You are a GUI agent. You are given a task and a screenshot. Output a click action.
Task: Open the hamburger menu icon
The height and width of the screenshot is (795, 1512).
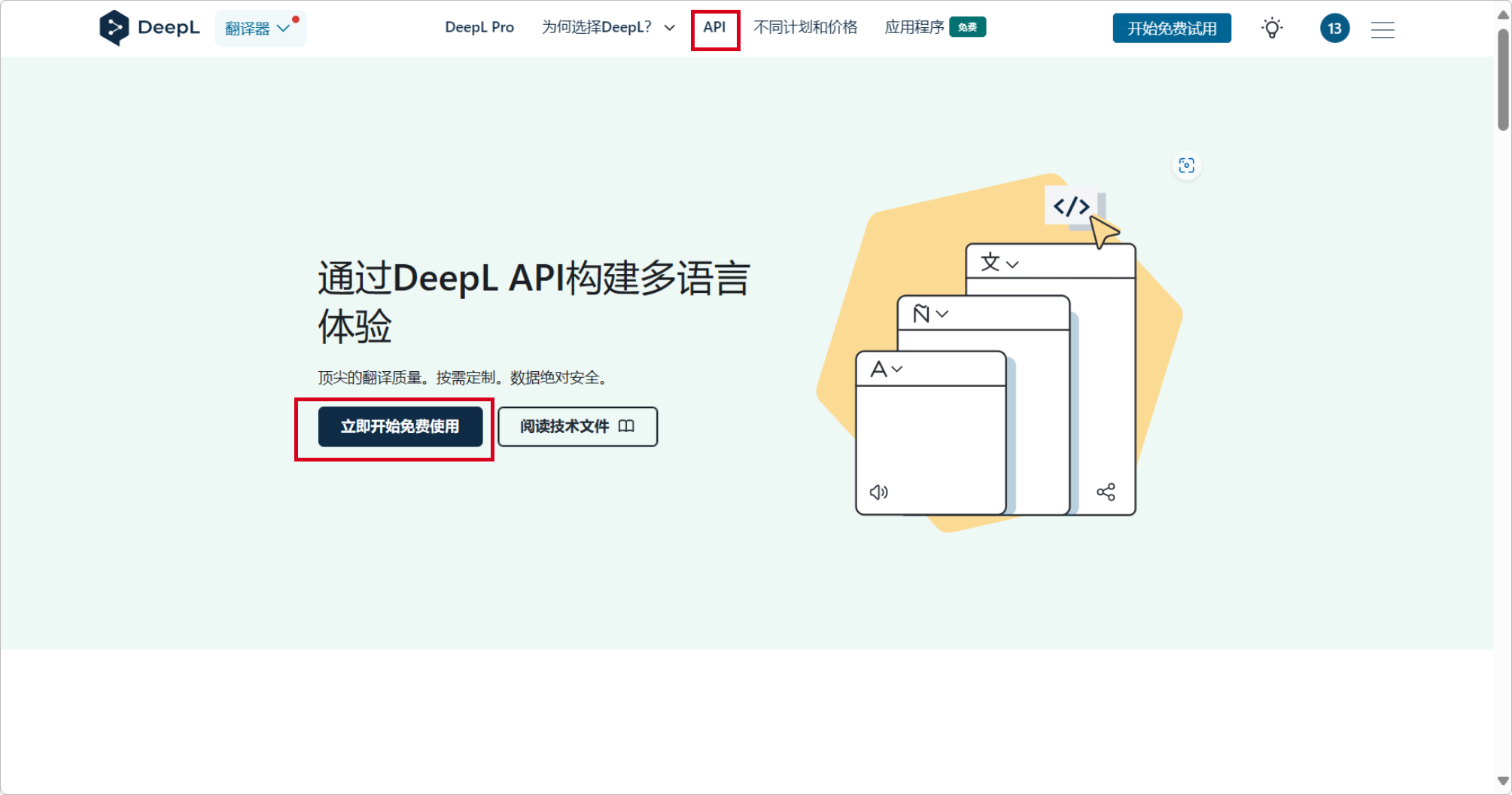pyautogui.click(x=1383, y=29)
